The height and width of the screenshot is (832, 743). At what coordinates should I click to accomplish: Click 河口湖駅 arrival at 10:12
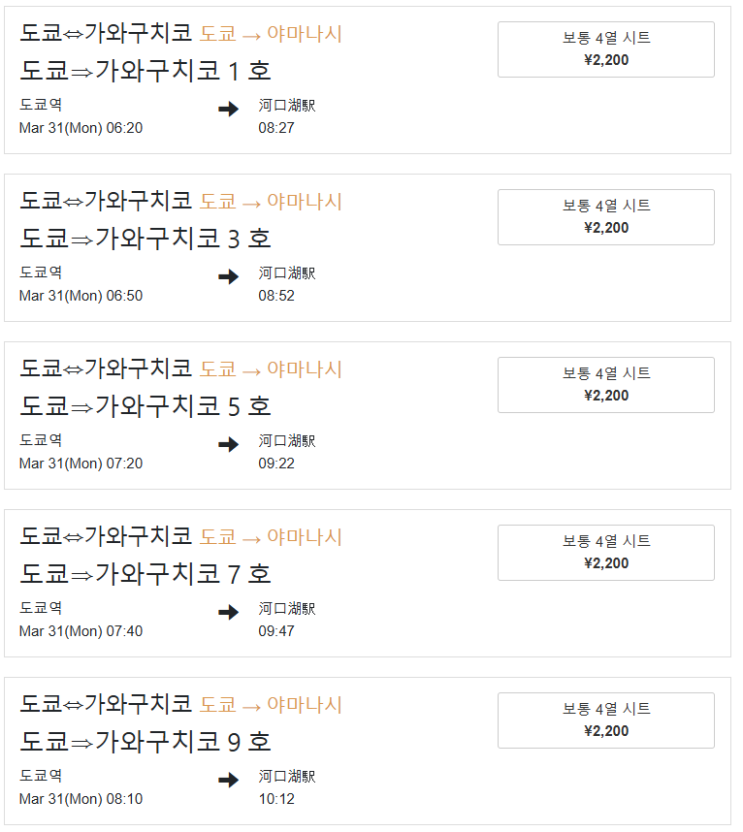(x=286, y=776)
